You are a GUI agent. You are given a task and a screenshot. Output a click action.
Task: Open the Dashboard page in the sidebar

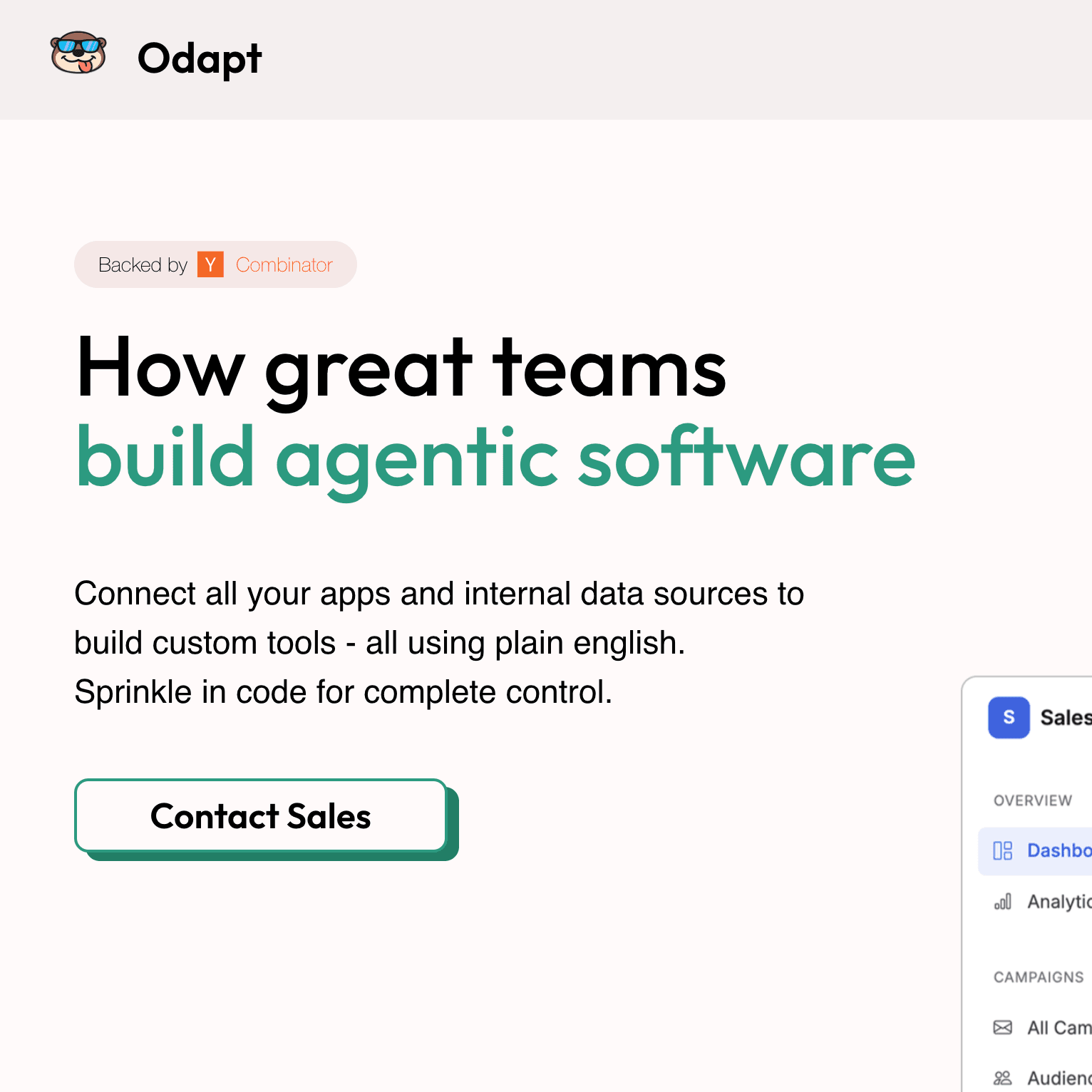(x=1048, y=850)
